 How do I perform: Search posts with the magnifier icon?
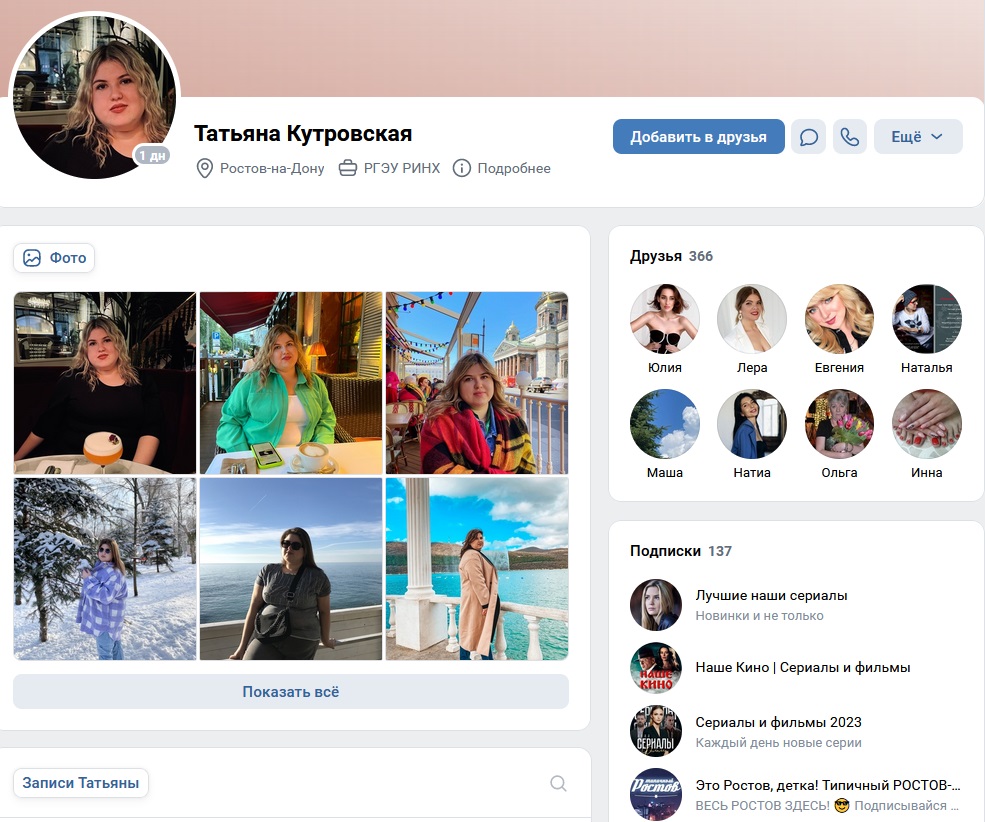(x=558, y=783)
